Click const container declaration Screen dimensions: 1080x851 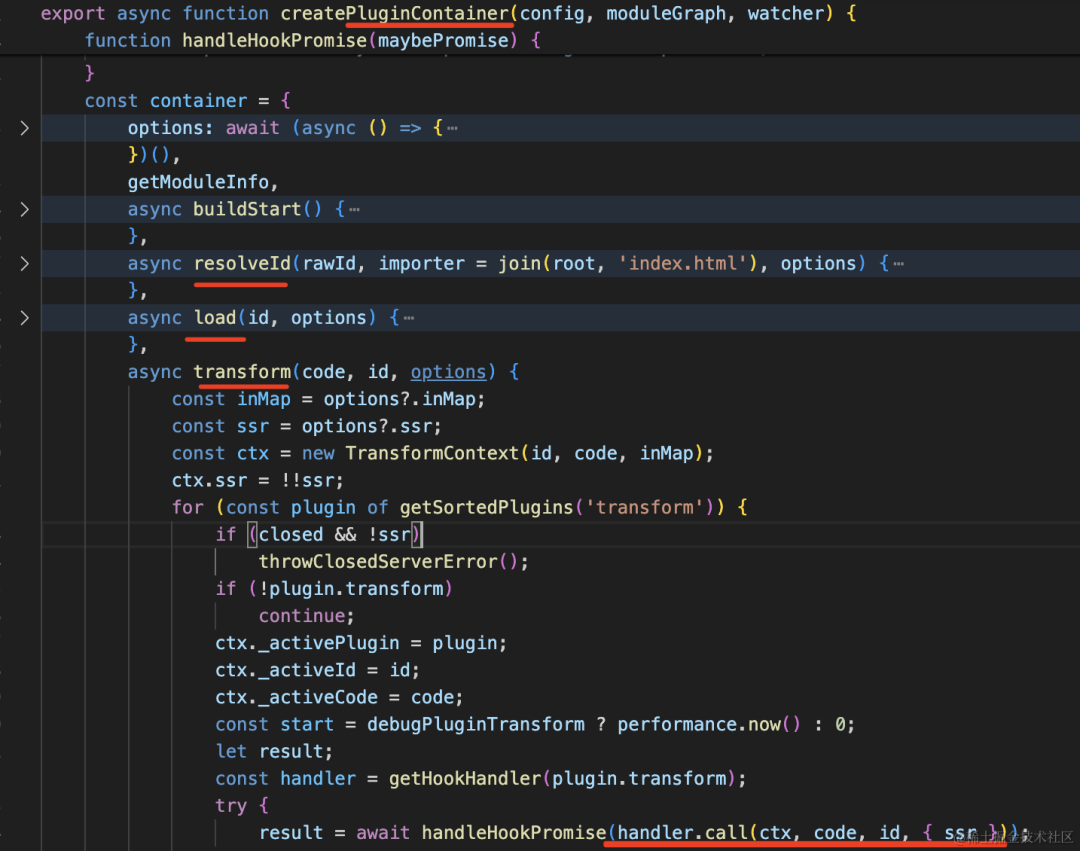pyautogui.click(x=187, y=101)
